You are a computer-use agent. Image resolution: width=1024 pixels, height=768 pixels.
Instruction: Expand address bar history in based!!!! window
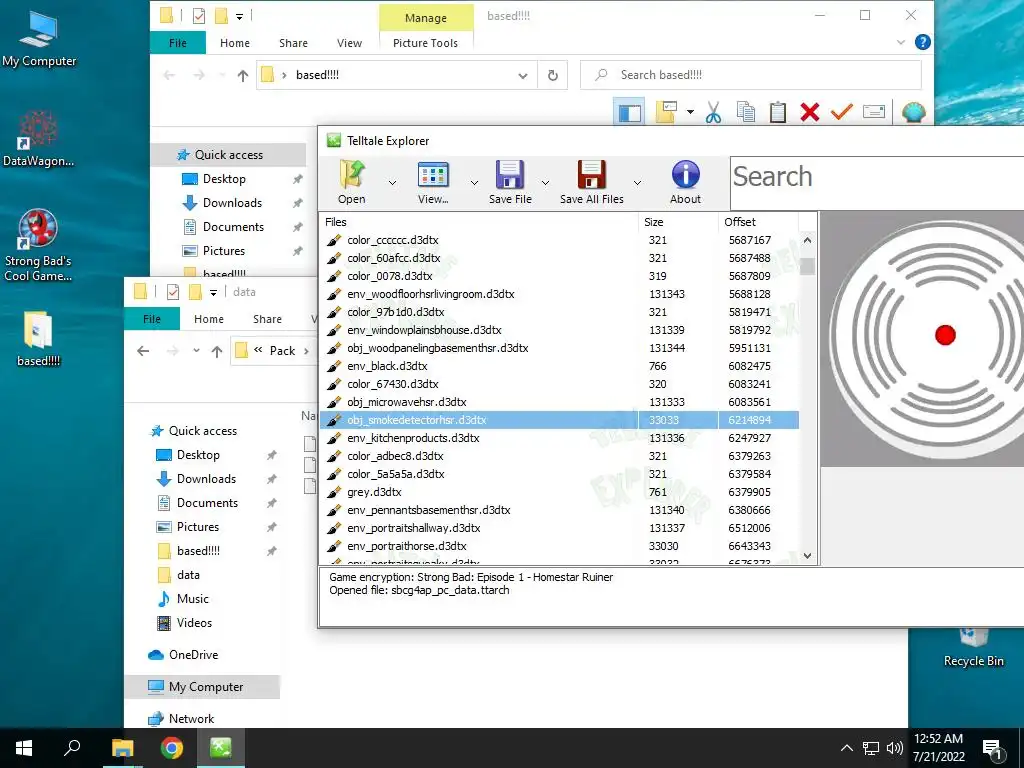[522, 76]
